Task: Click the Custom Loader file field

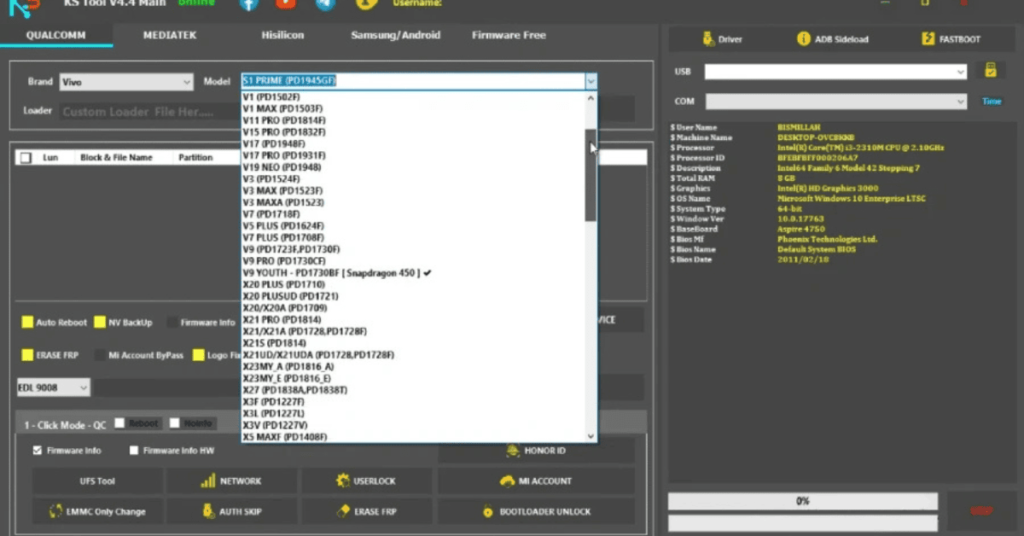Action: 149,112
